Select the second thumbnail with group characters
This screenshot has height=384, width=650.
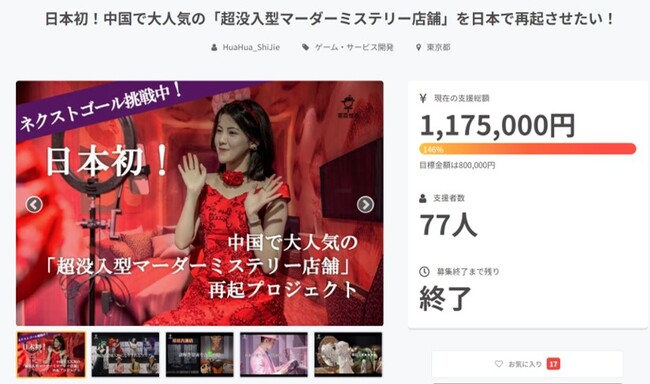pyautogui.click(x=125, y=355)
